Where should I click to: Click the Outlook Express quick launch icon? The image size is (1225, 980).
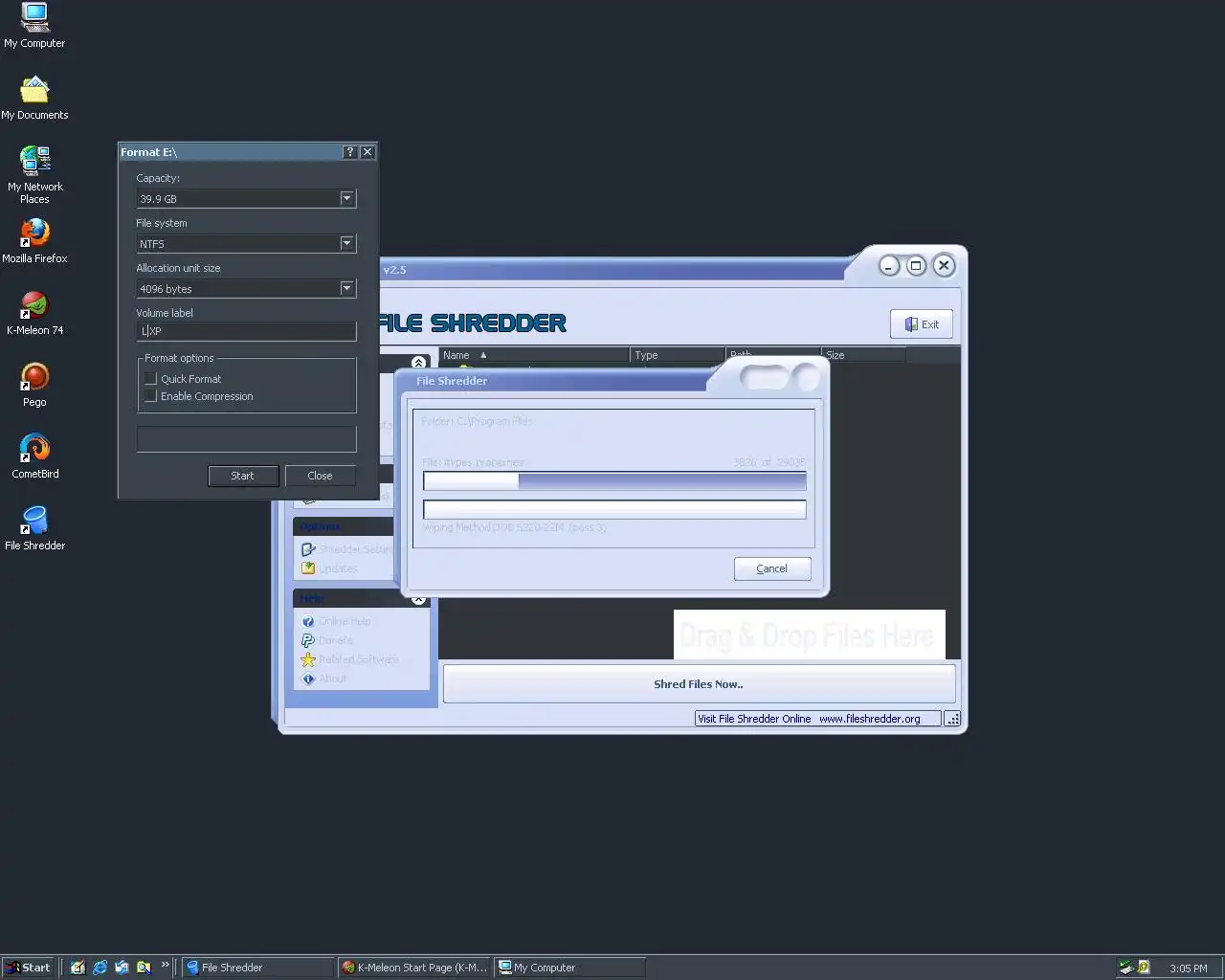[x=122, y=968]
